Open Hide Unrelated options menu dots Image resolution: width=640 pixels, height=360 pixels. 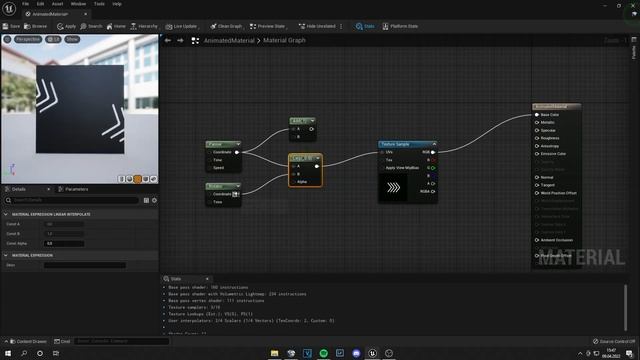tap(341, 26)
